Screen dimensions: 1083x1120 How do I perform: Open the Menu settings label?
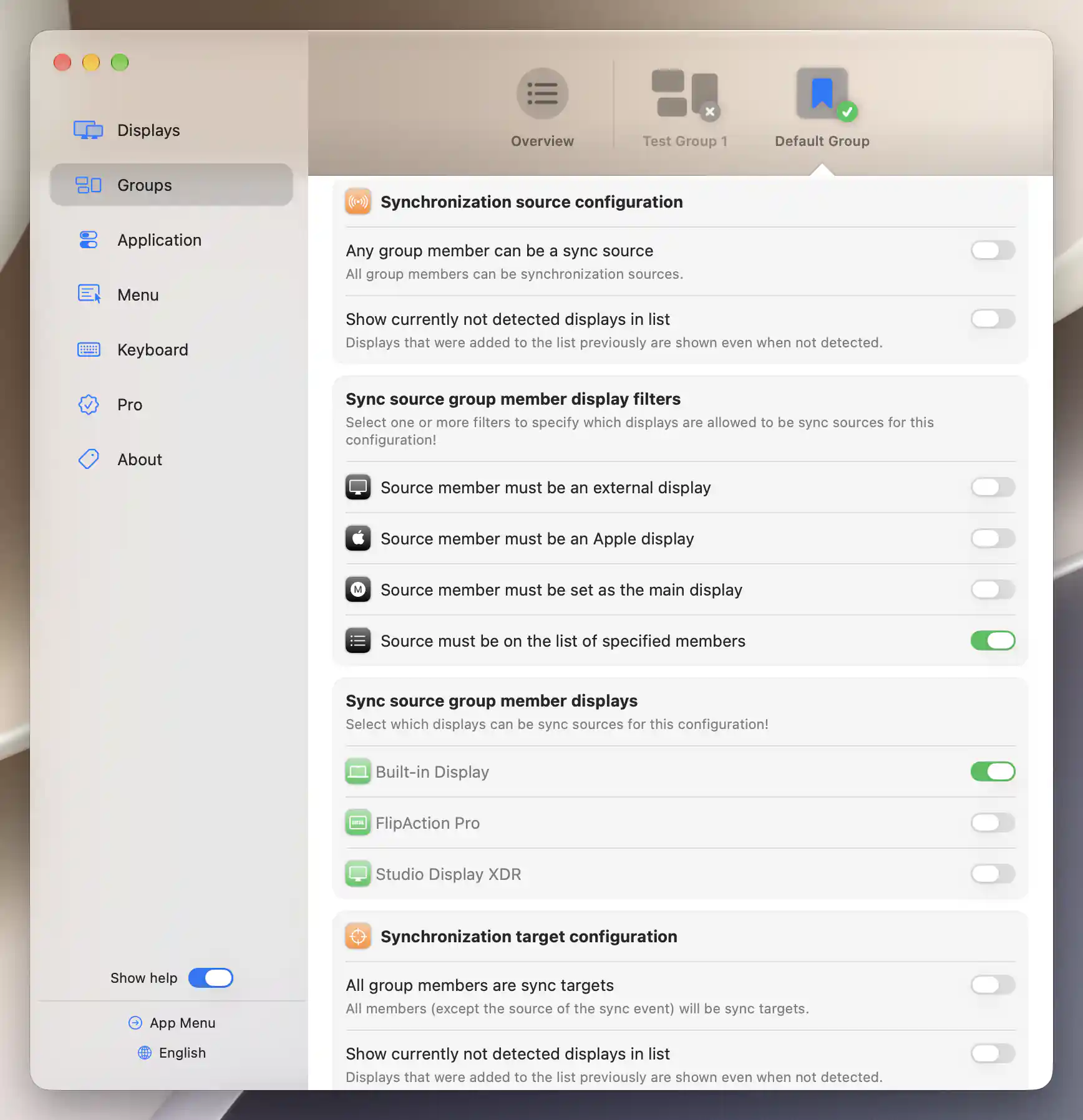138,295
